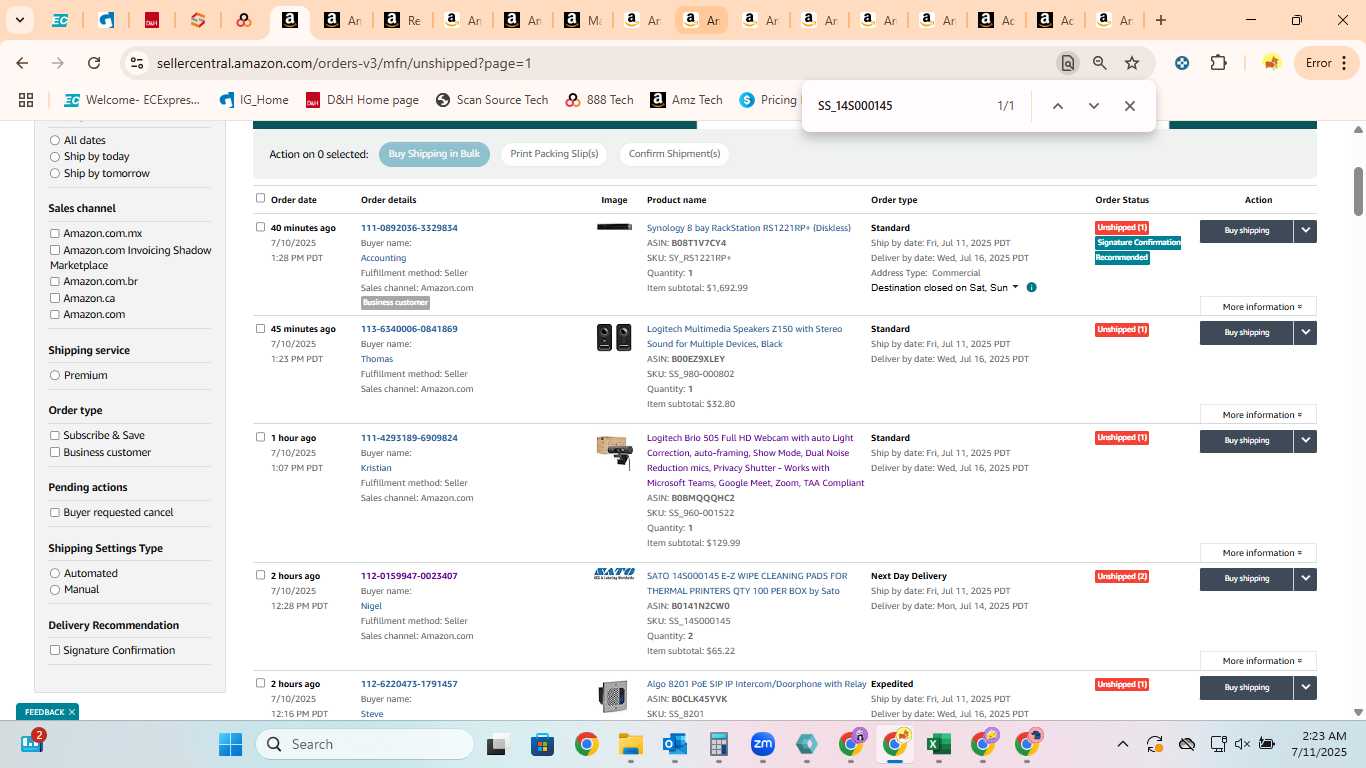Check Signature Confirmation delivery recommendation

point(55,650)
